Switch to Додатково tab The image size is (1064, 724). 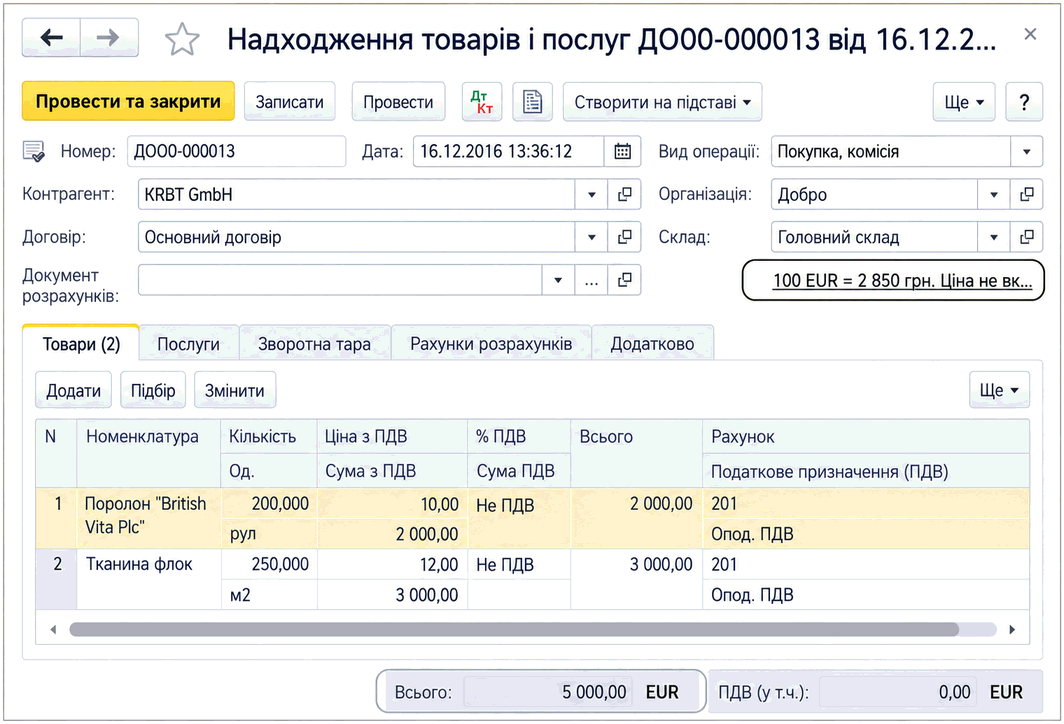tap(652, 344)
